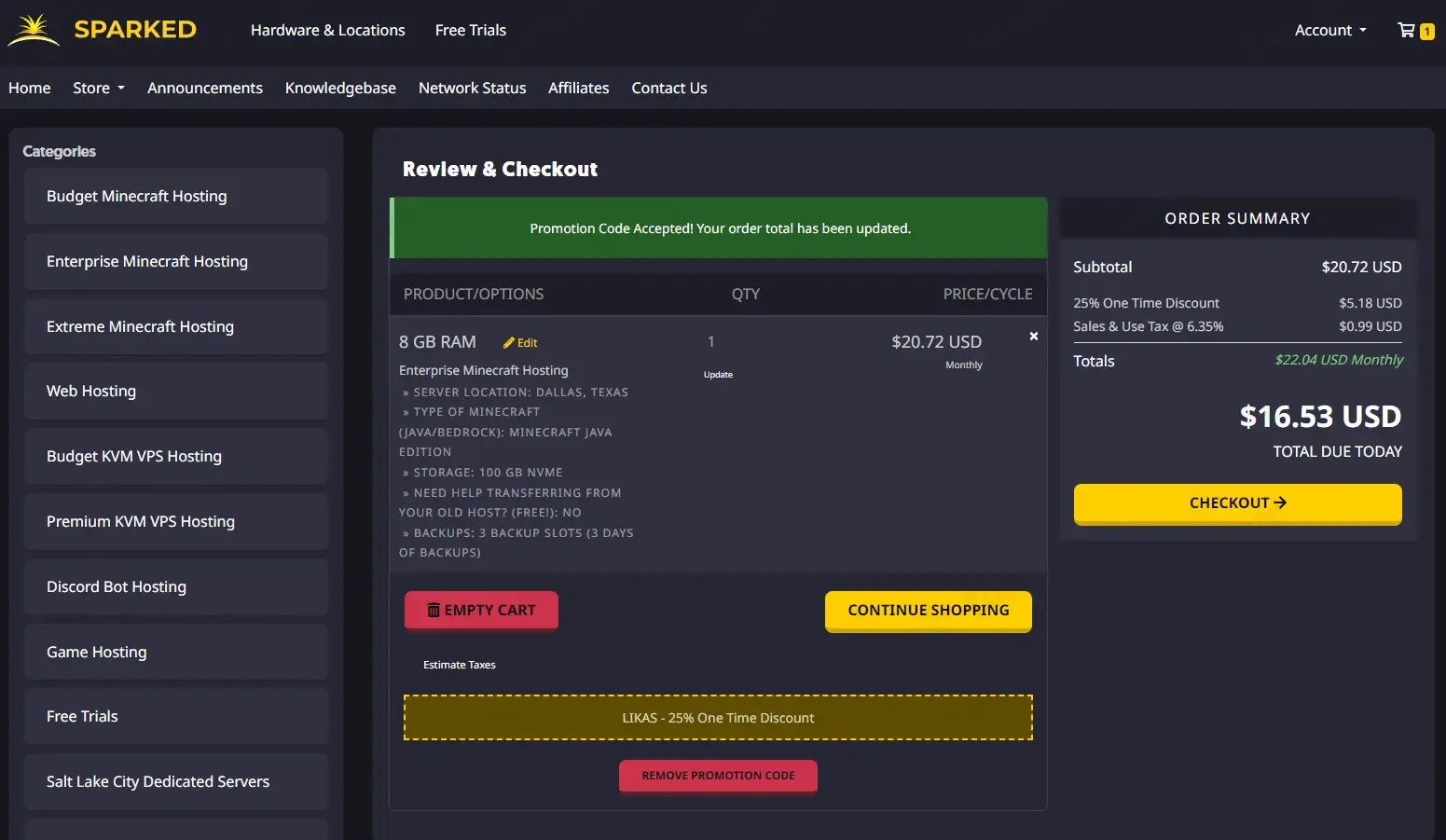1446x840 pixels.
Task: Click the $20.72 USD item price
Action: 936,342
